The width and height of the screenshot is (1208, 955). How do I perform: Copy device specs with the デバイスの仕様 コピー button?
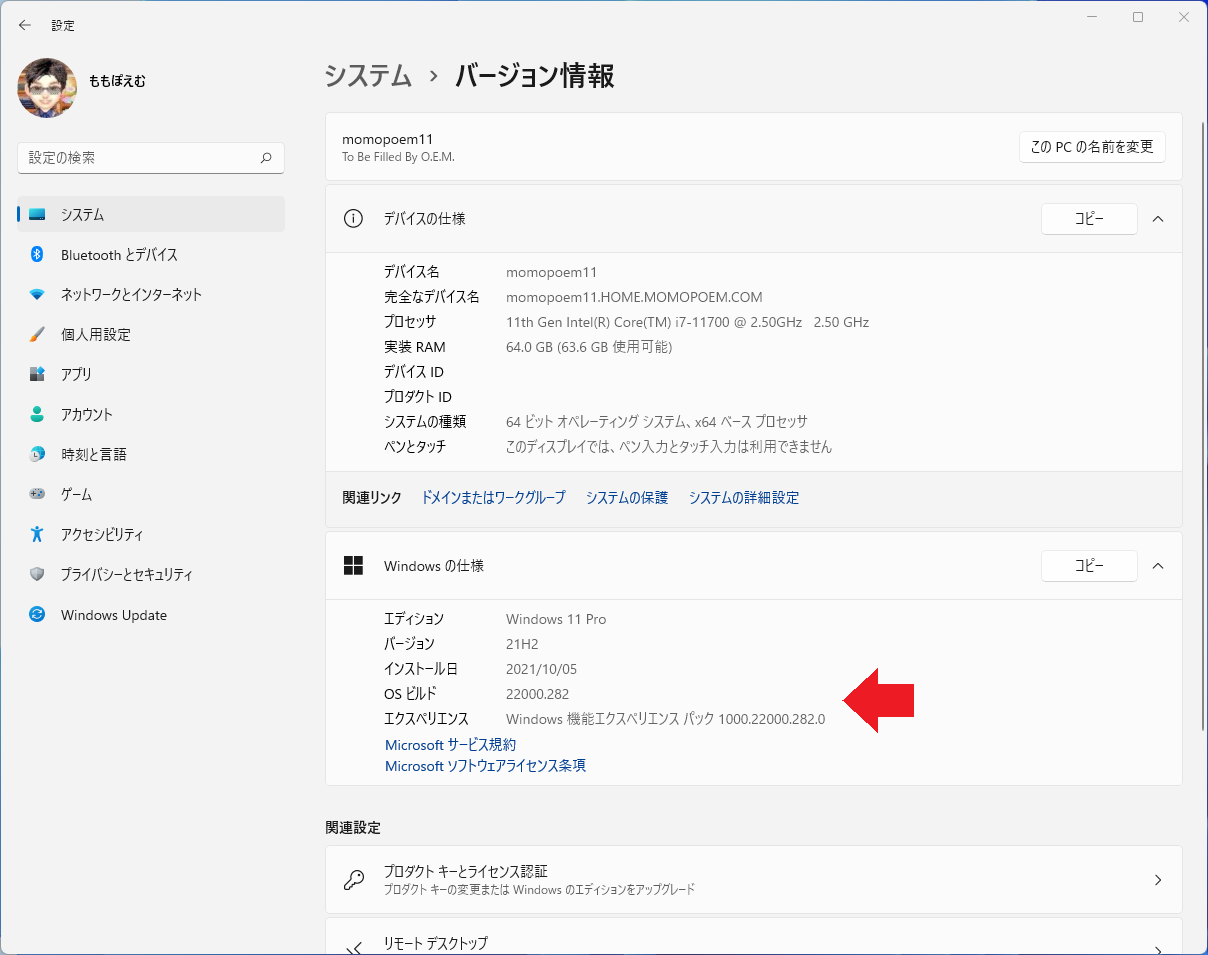point(1089,219)
